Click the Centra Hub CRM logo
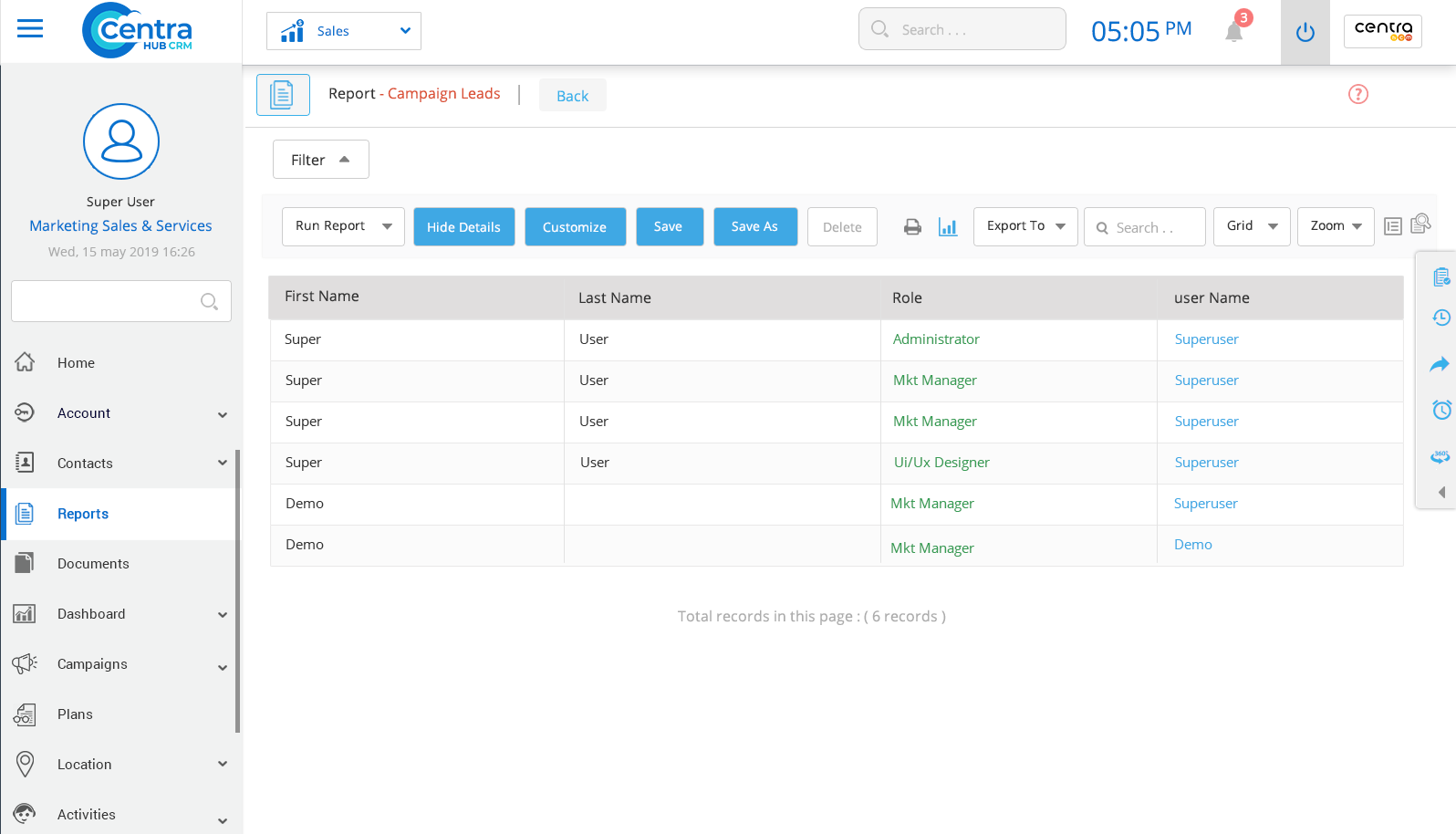The width and height of the screenshot is (1456, 834). click(137, 30)
